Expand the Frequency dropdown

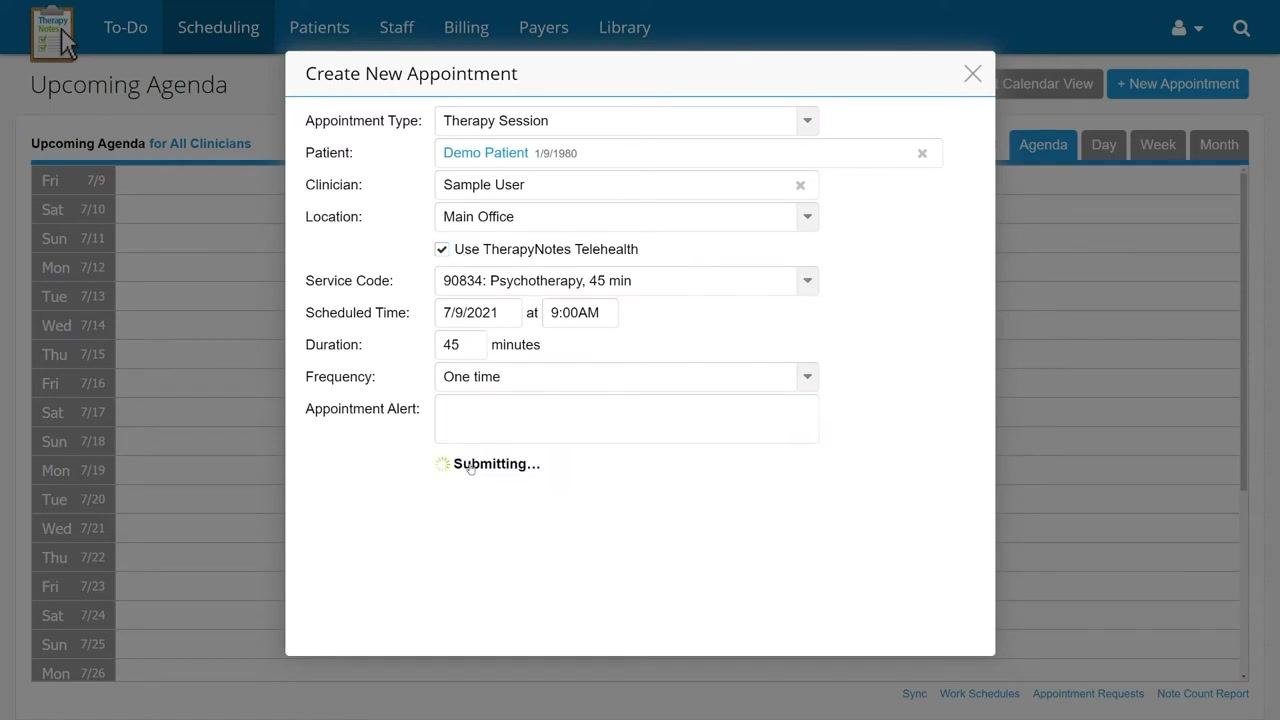[x=807, y=377]
